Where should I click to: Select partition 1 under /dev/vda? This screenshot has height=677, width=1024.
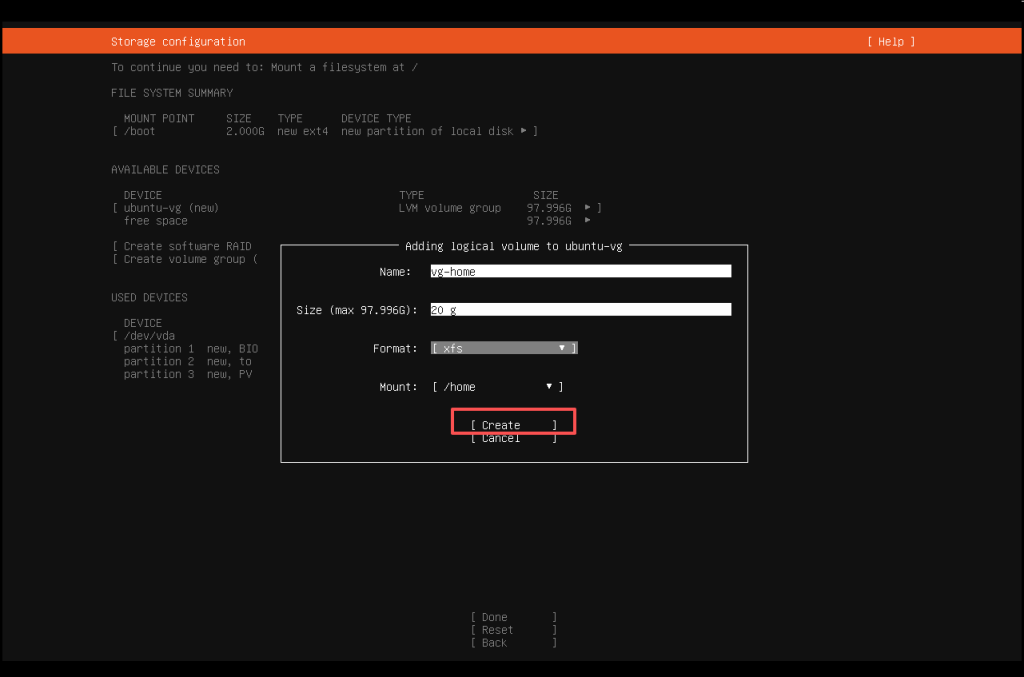(160, 348)
